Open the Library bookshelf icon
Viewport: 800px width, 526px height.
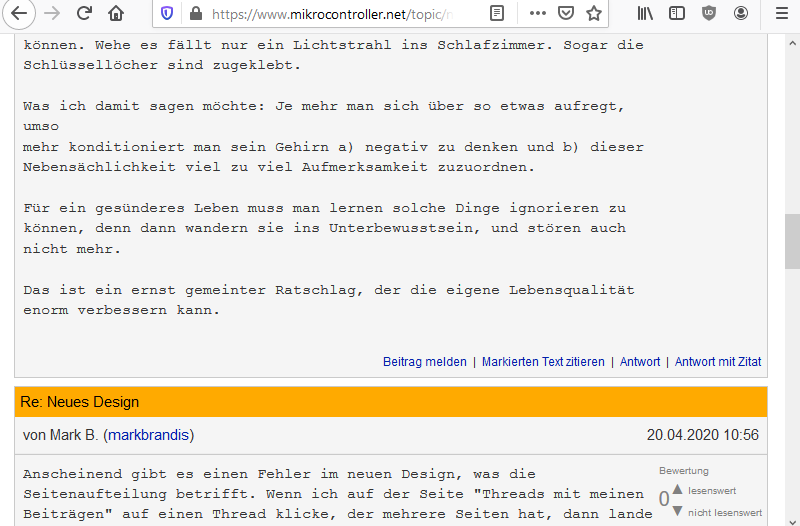pos(645,13)
